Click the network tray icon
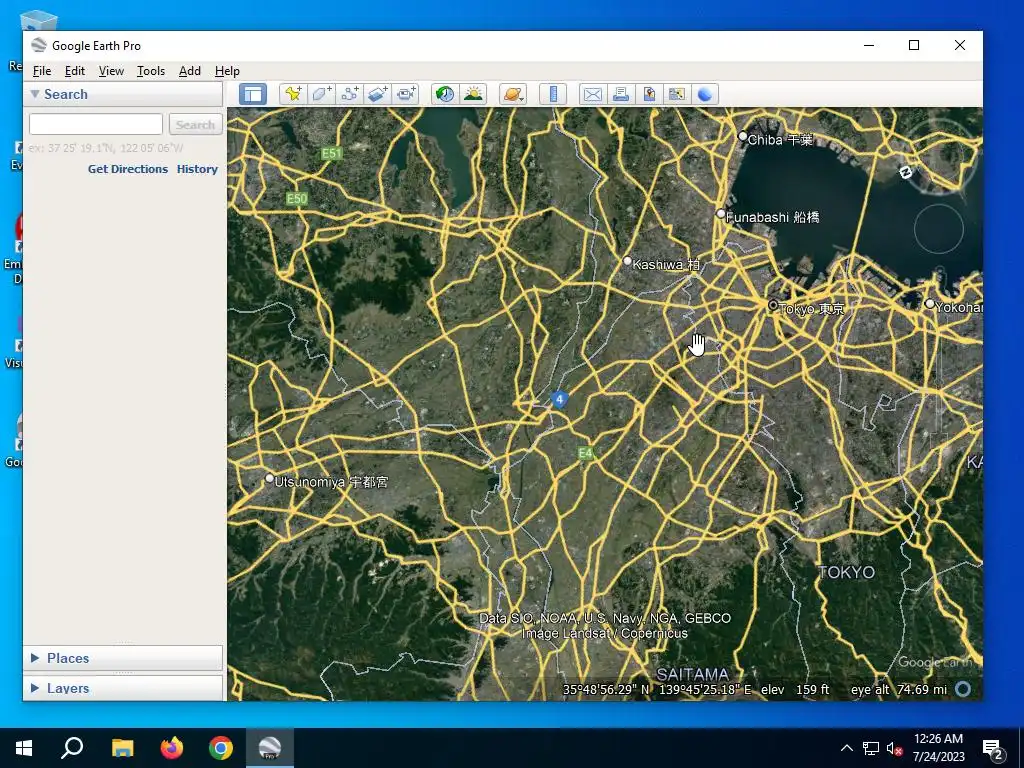The image size is (1024, 768). click(x=871, y=748)
